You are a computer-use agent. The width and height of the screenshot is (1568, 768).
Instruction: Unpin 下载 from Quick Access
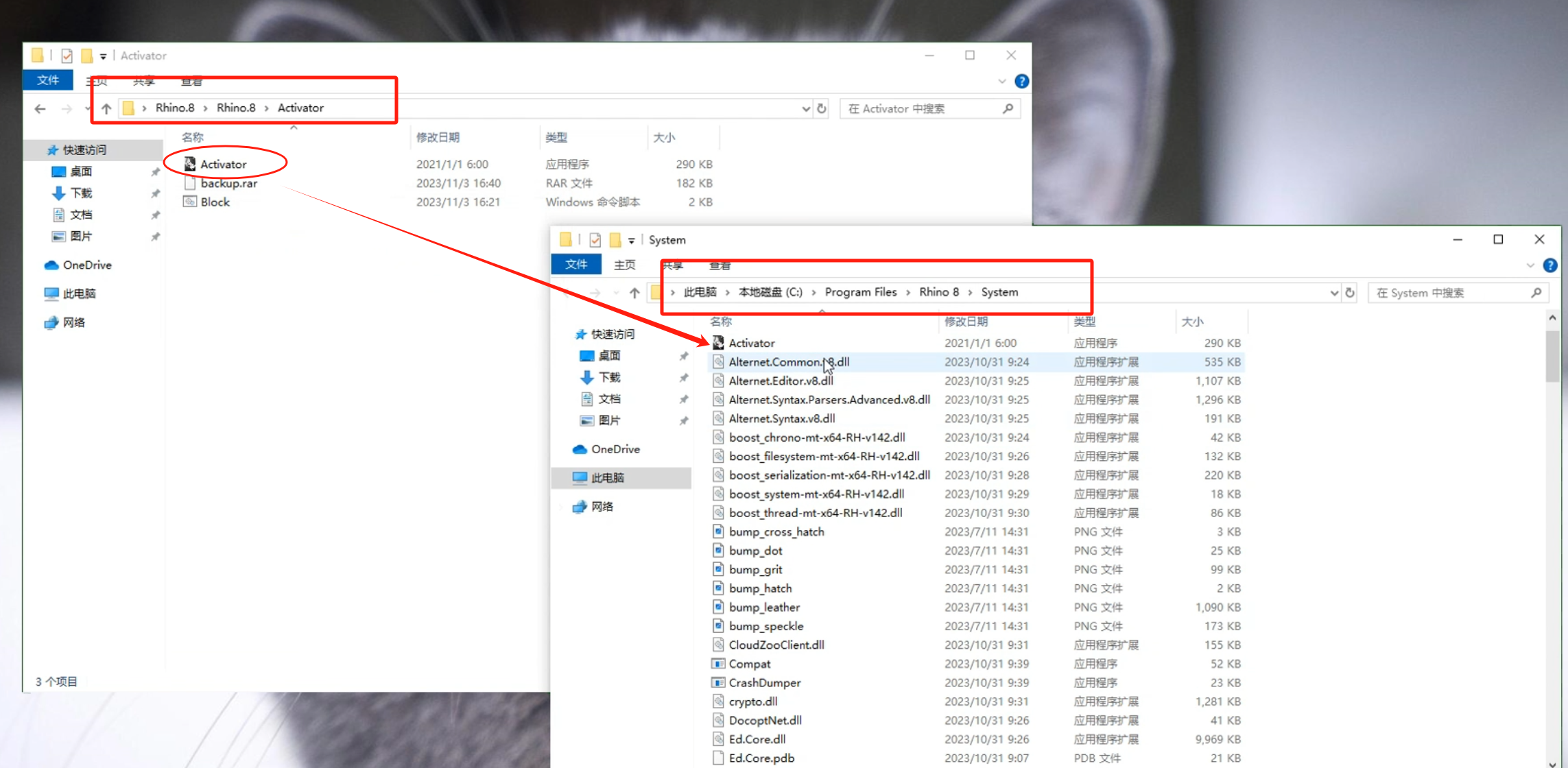click(x=156, y=193)
